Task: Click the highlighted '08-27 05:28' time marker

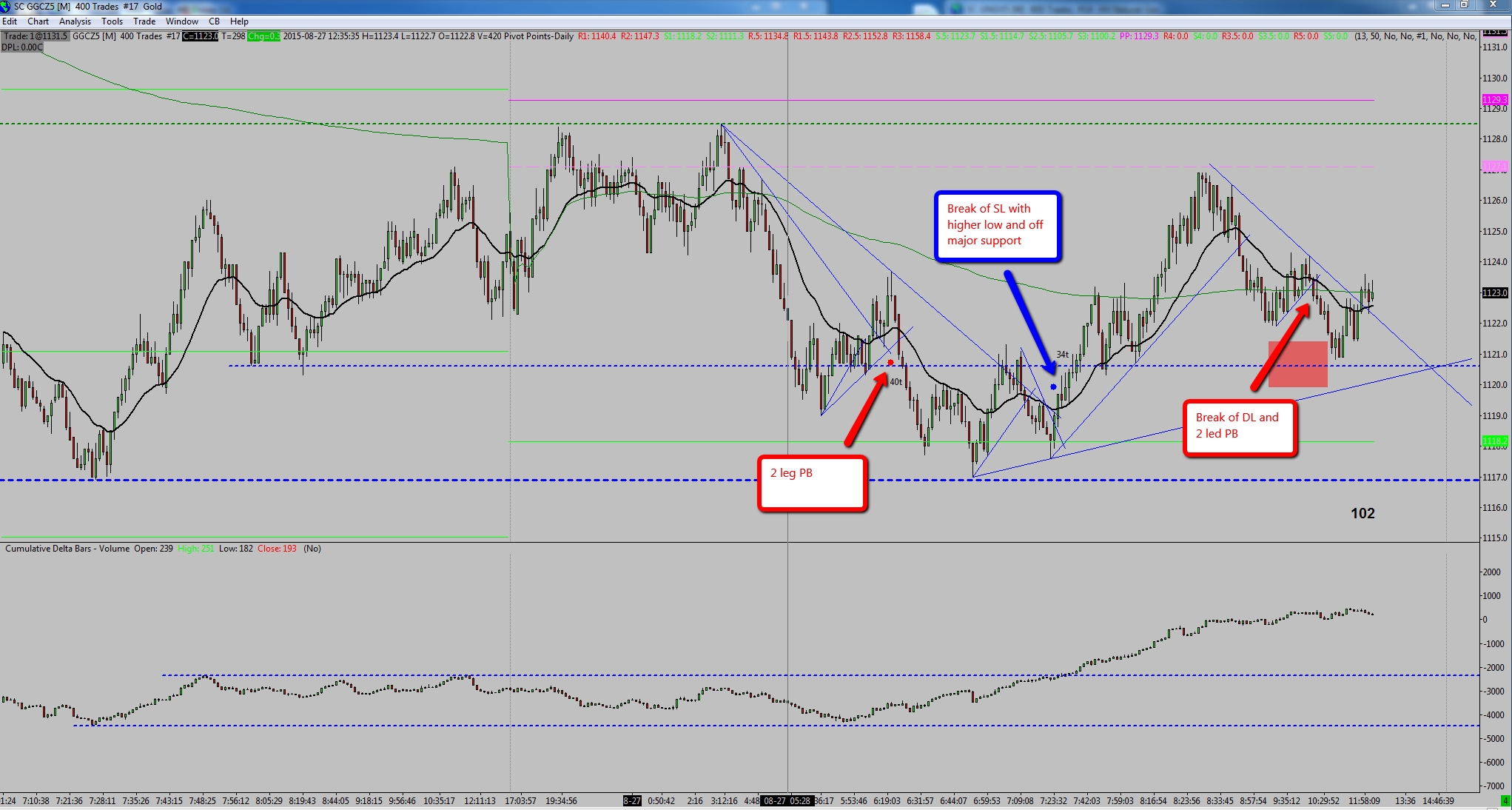Action: (787, 801)
